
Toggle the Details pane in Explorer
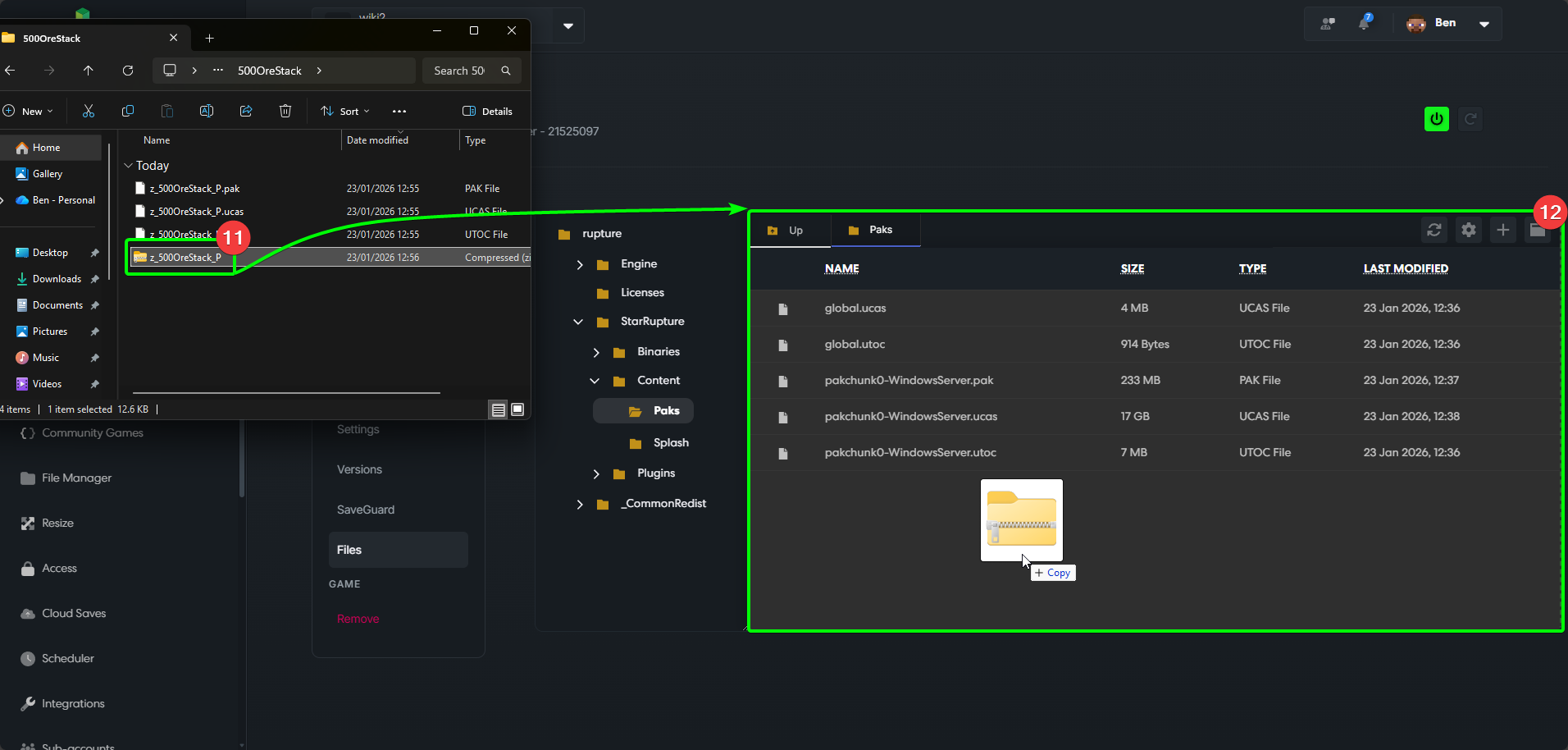[x=487, y=111]
